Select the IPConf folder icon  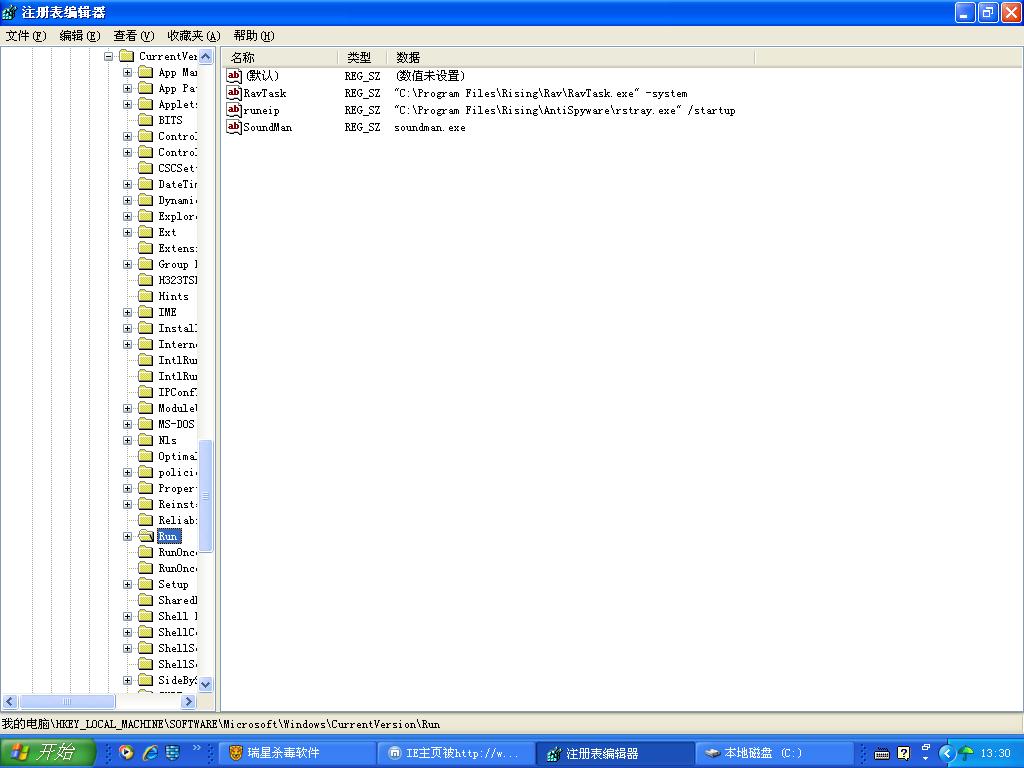[x=146, y=392]
